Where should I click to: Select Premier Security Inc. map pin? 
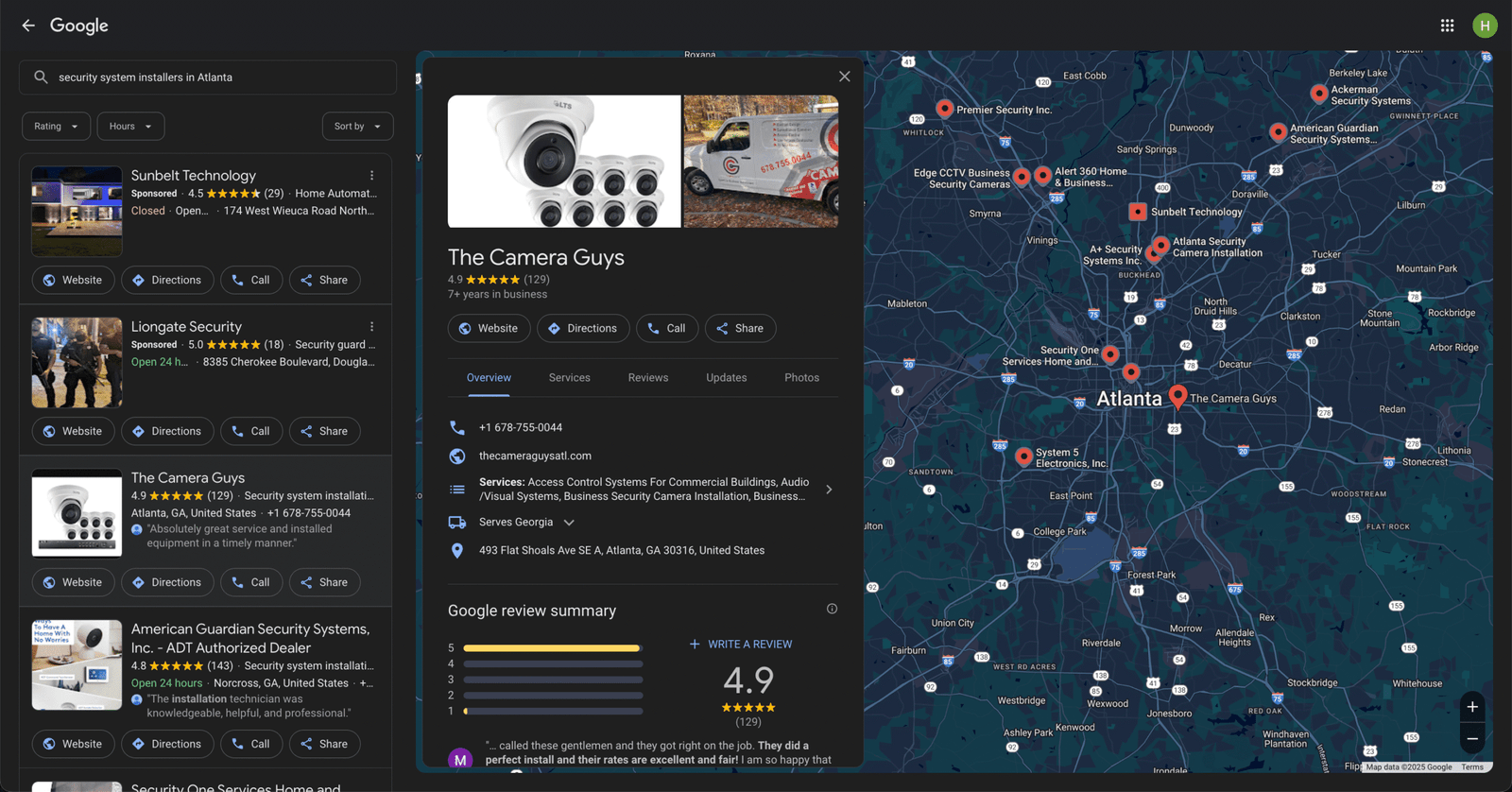coord(944,109)
